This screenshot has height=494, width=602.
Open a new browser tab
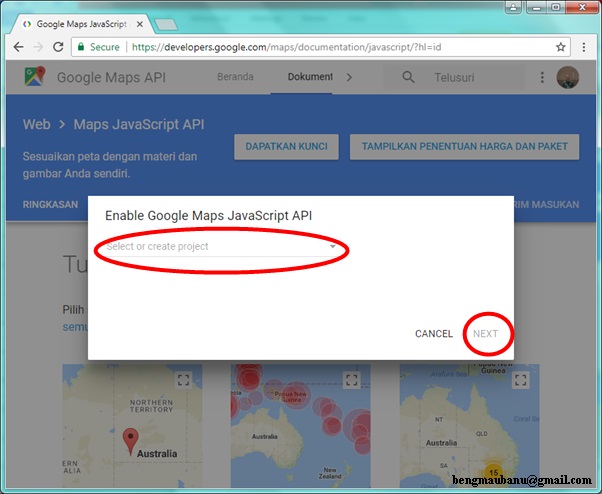(166, 25)
